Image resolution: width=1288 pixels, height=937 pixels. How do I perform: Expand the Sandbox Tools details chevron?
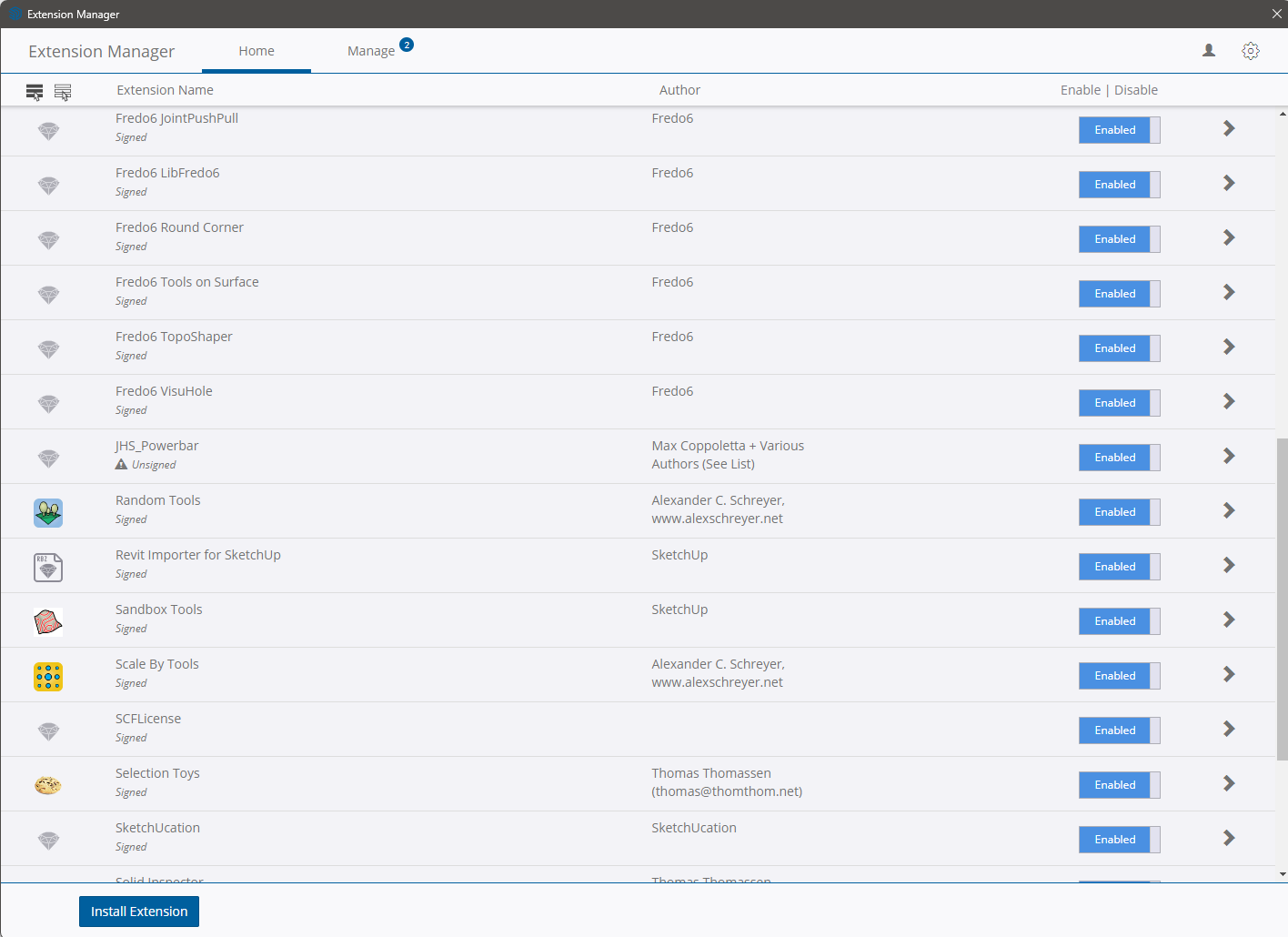pos(1229,620)
